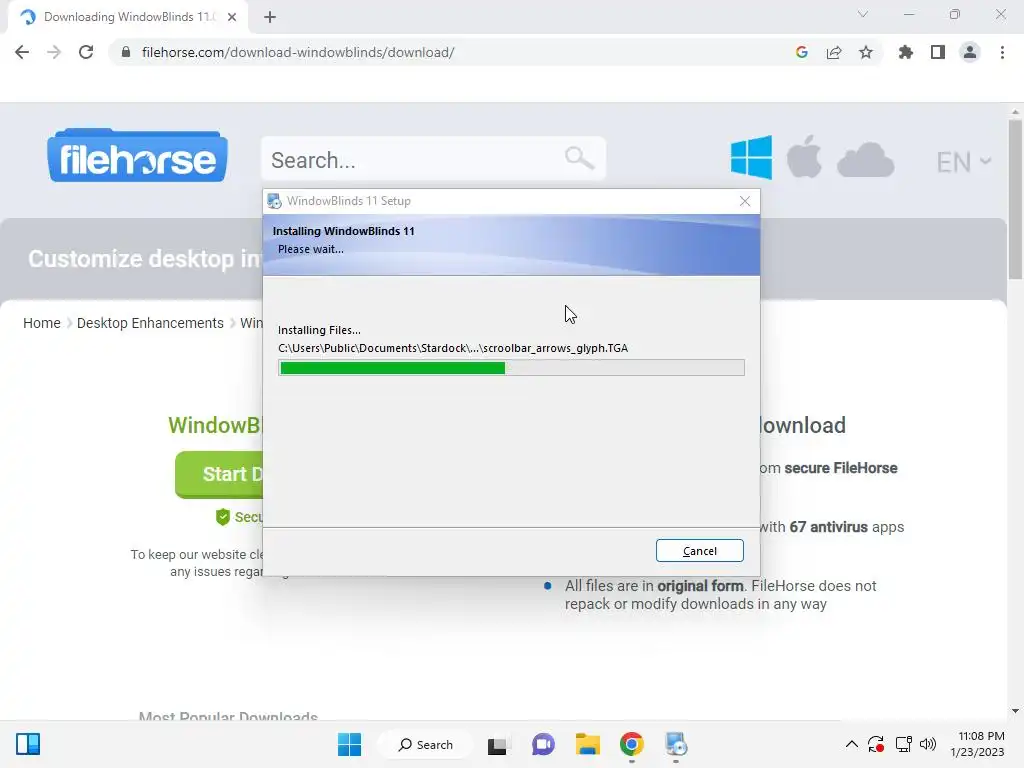Image resolution: width=1024 pixels, height=768 pixels.
Task: Open the volume control in the tray
Action: click(928, 744)
